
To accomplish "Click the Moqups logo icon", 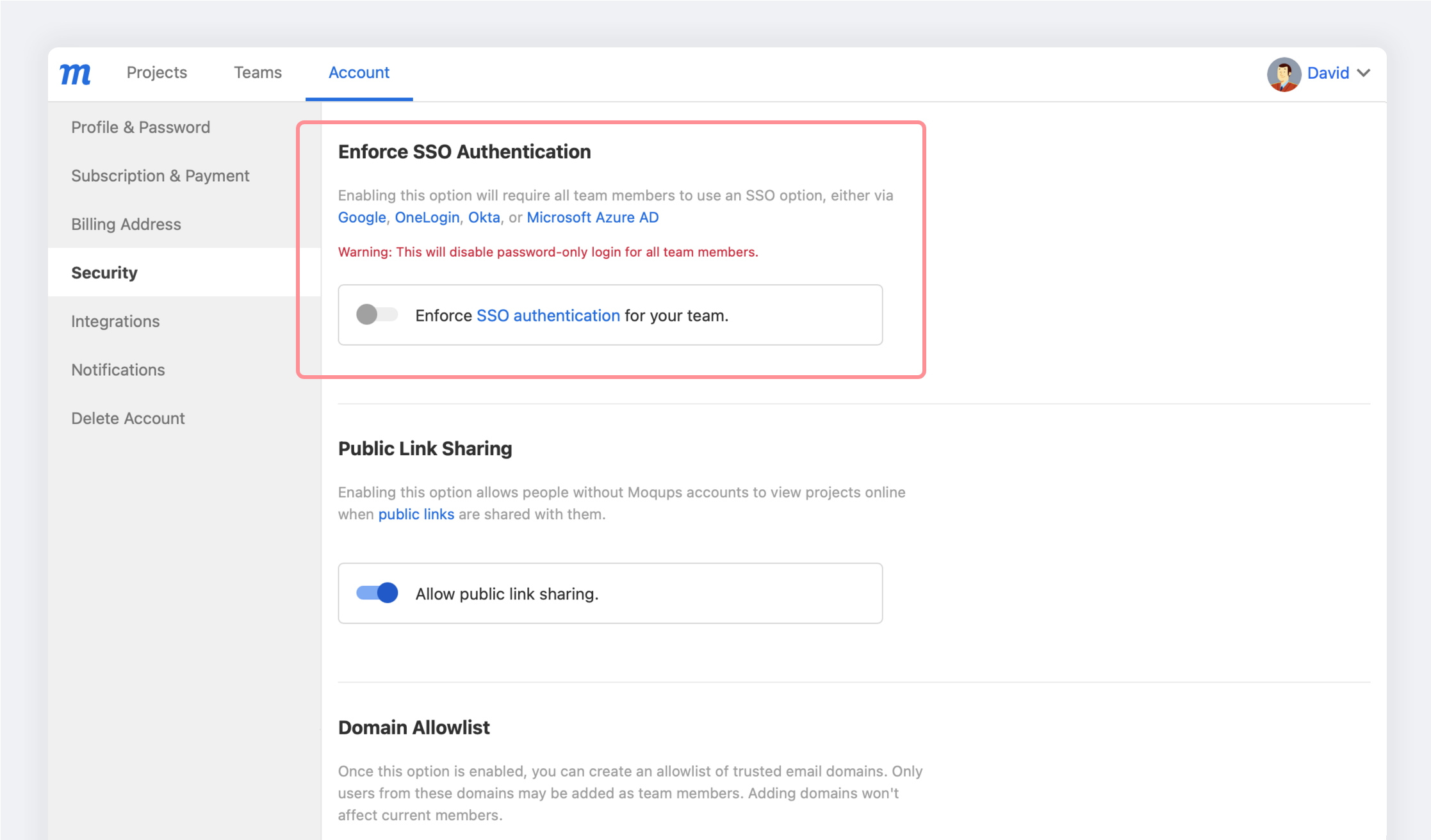I will click(75, 74).
